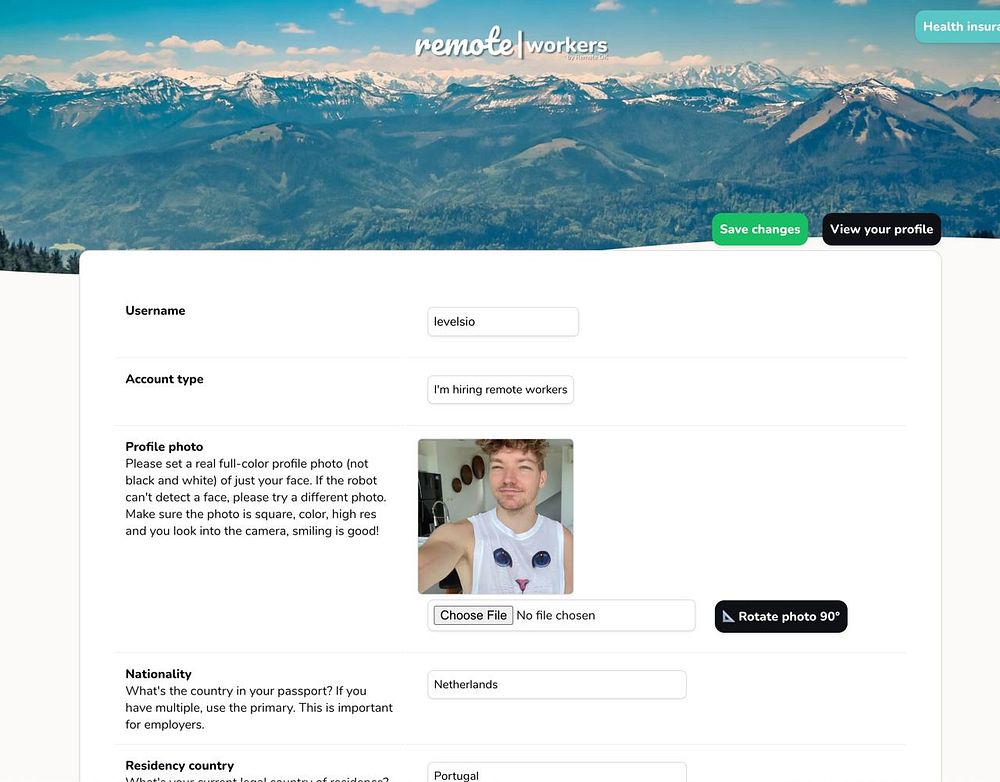Click the Profile photo heading

click(164, 446)
